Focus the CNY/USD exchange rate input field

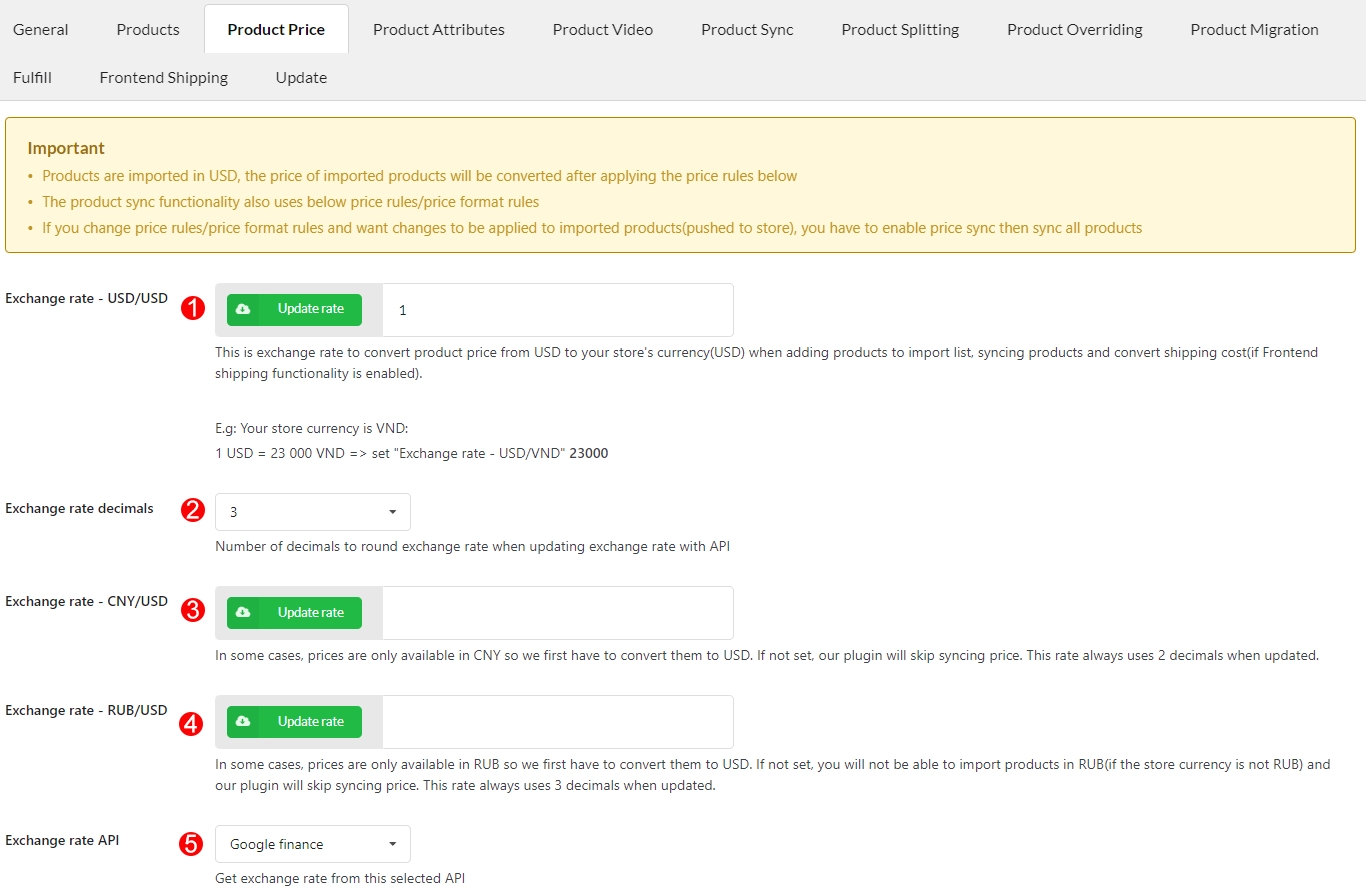click(558, 613)
